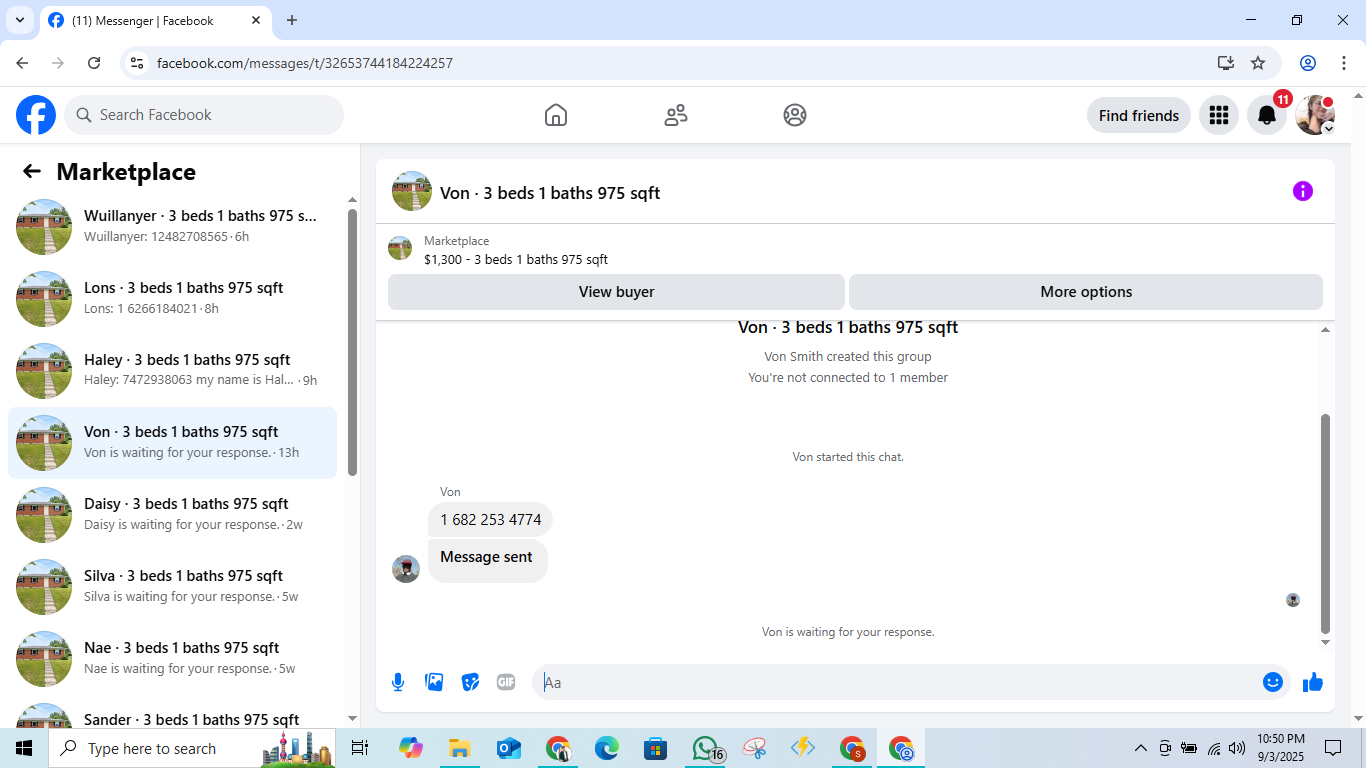Viewport: 1366px width, 768px height.
Task: Open the taskbar clock and date
Action: click(x=1281, y=748)
